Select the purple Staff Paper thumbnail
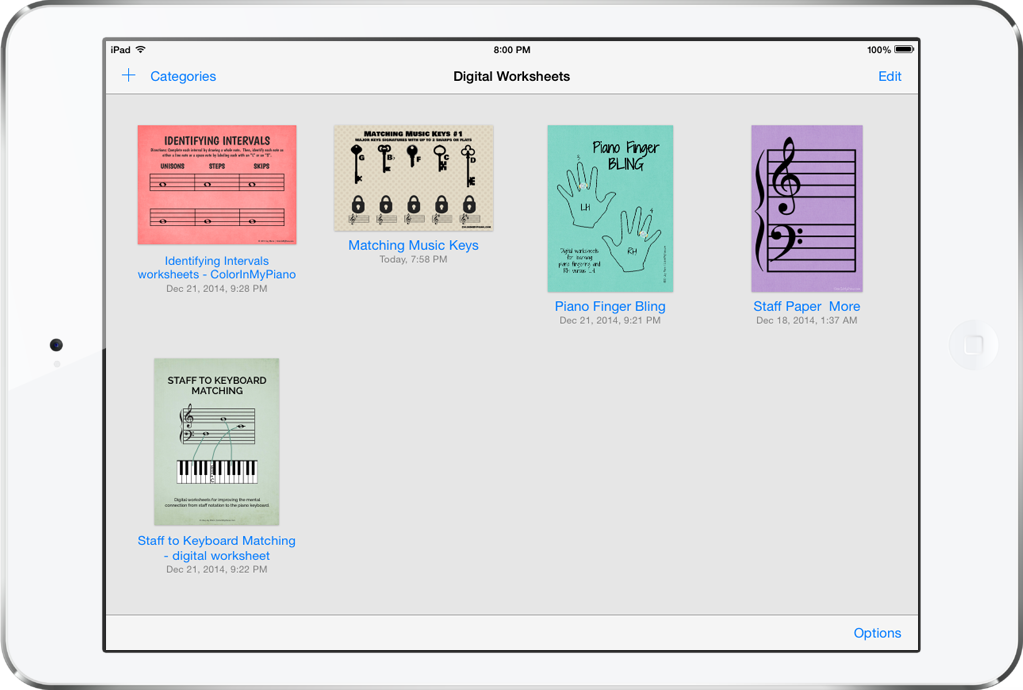Screen dimensions: 1023x690 806,208
